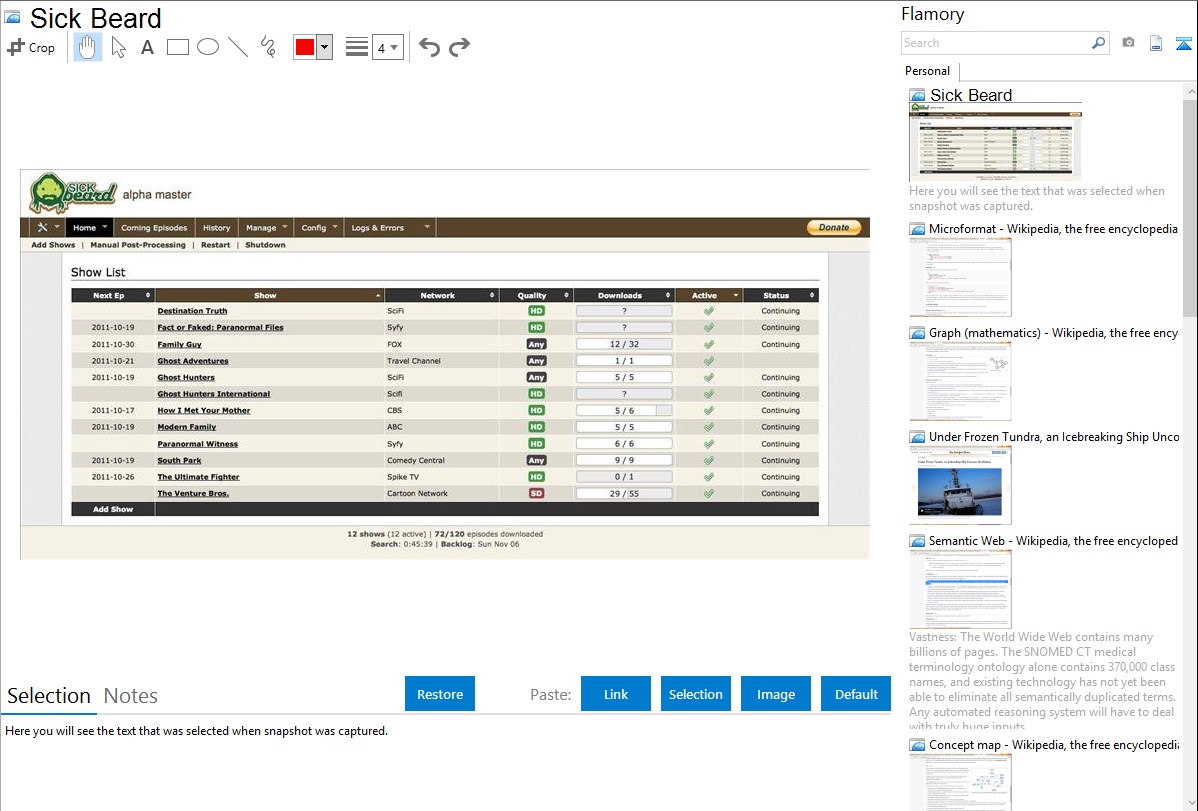1198x811 pixels.
Task: Click the Sick Beard title icon at top-left
Action: (x=12, y=17)
